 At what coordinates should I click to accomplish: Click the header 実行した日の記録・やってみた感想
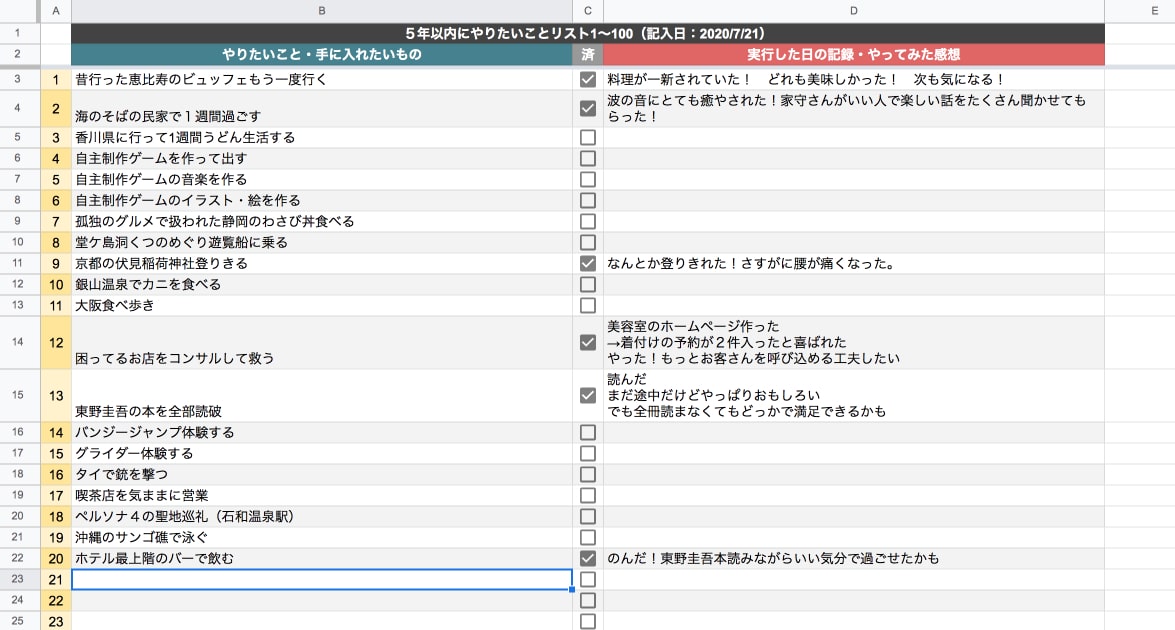[854, 54]
